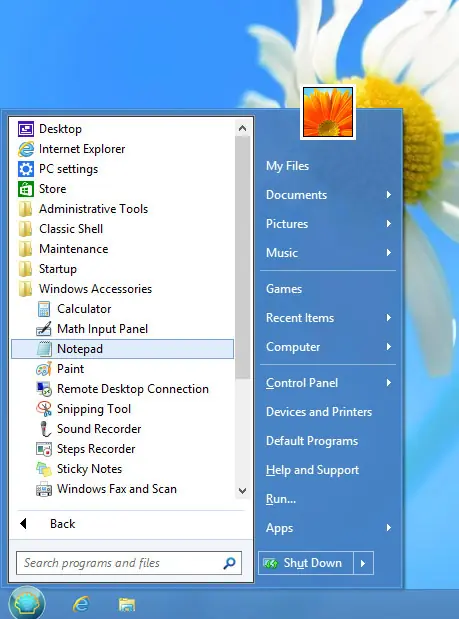Select Notepad in the programs list
This screenshot has height=619, width=459.
(122, 349)
